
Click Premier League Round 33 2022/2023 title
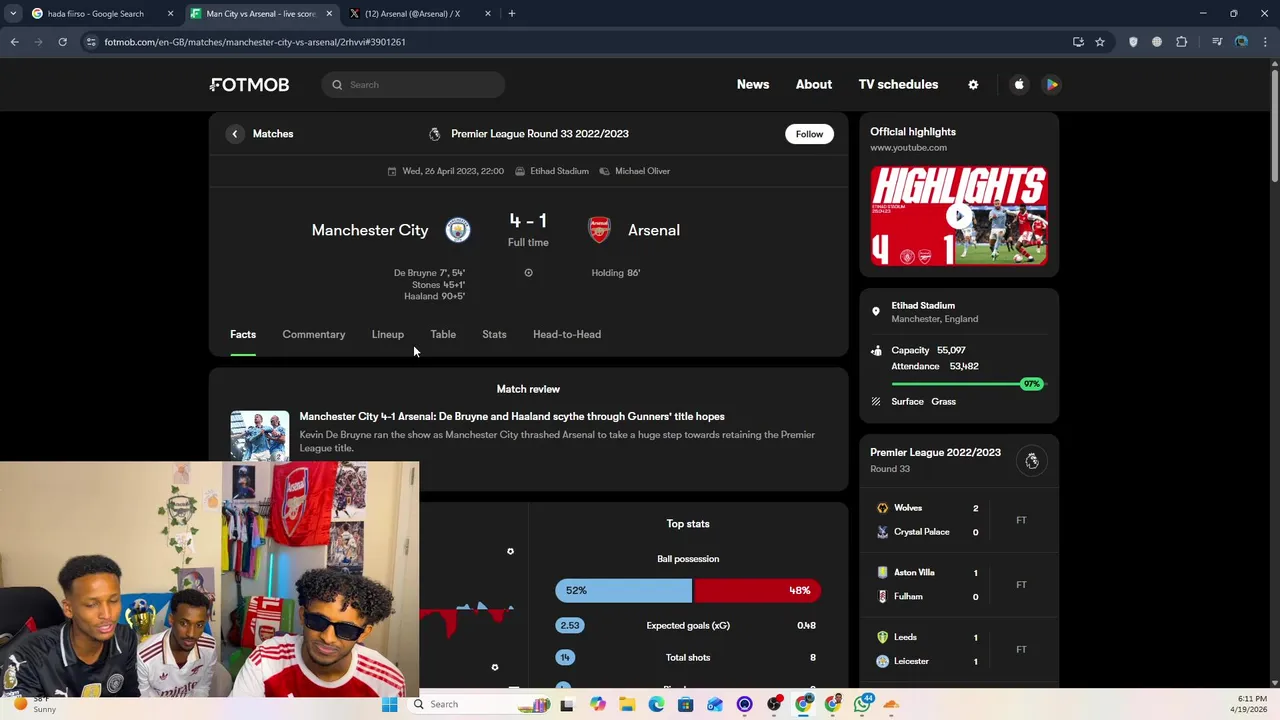(x=540, y=134)
